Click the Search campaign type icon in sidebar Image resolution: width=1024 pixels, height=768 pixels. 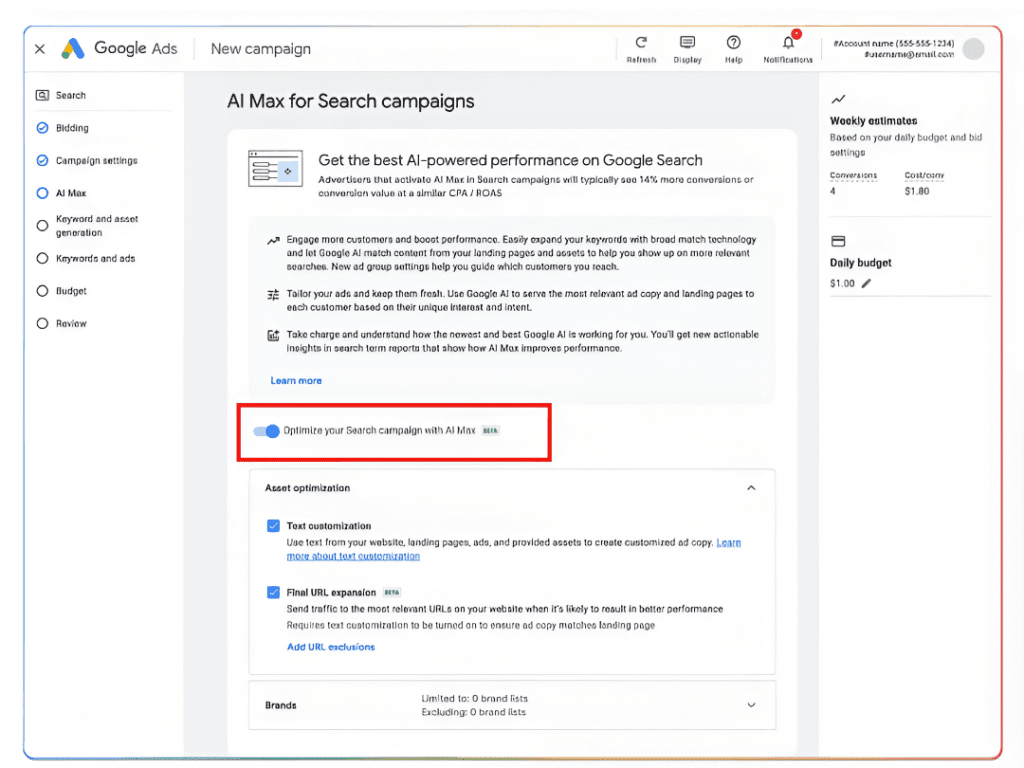coord(42,95)
